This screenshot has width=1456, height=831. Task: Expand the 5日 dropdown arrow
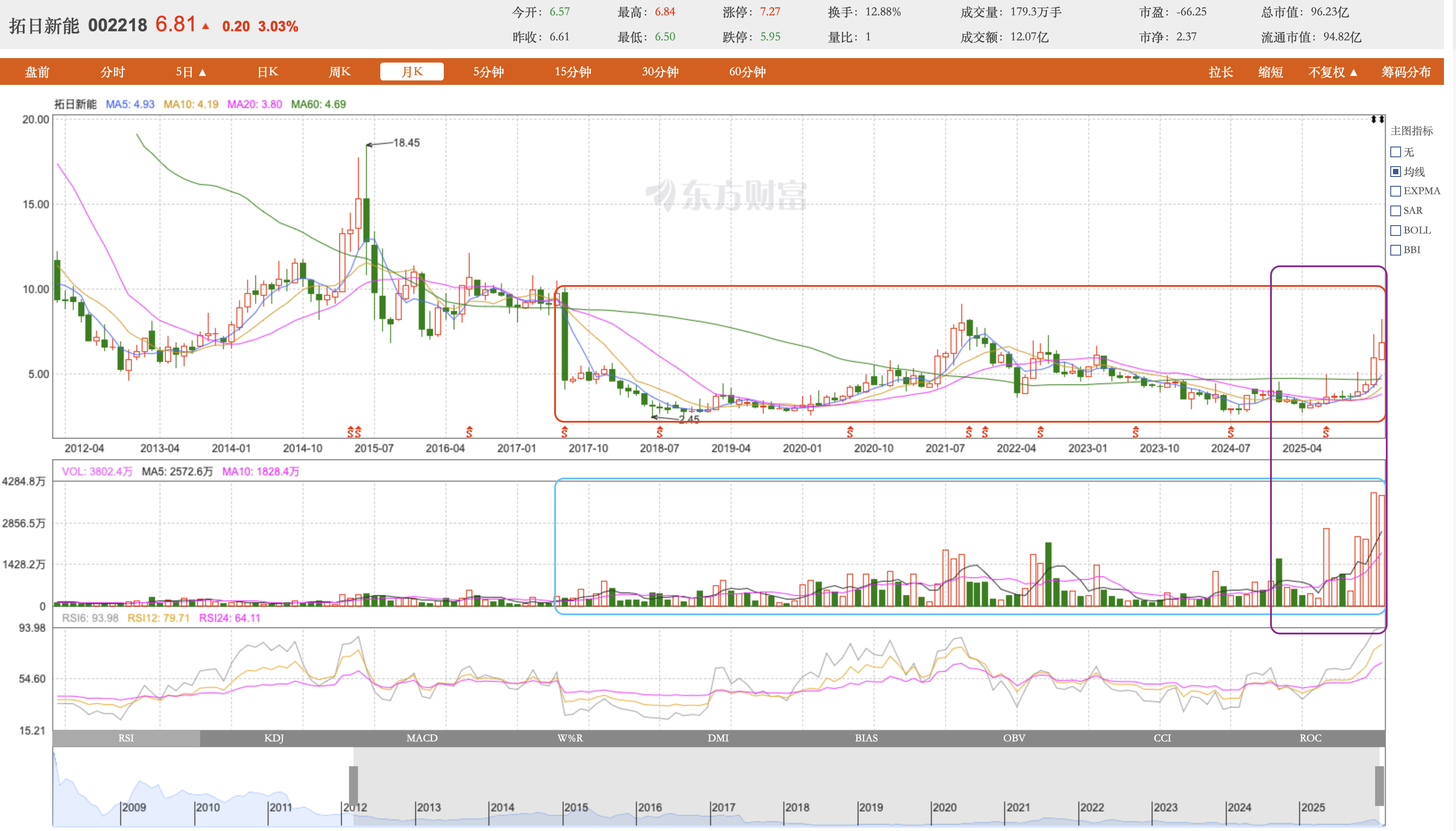(202, 72)
